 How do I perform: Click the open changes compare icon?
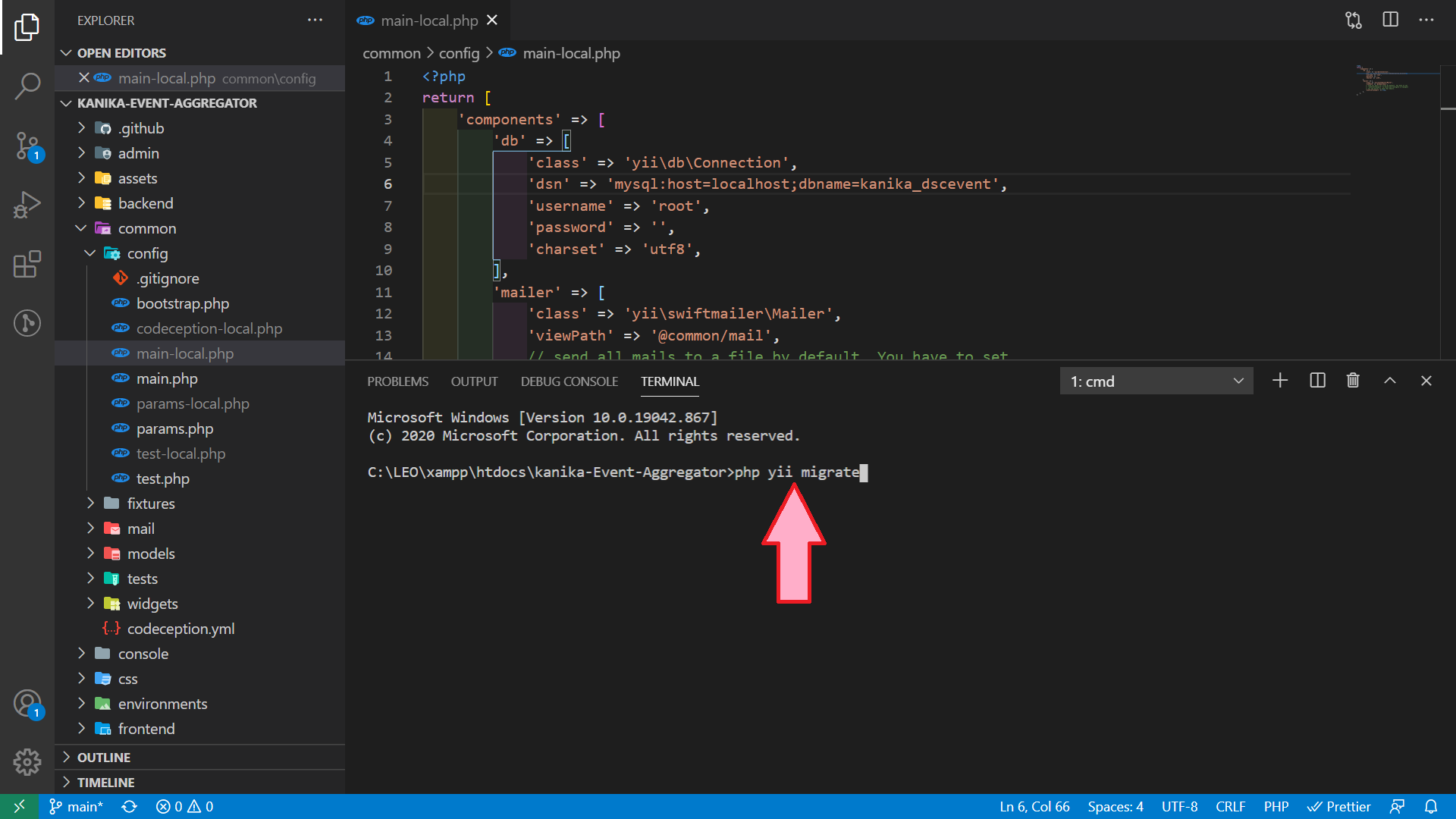pyautogui.click(x=1354, y=20)
